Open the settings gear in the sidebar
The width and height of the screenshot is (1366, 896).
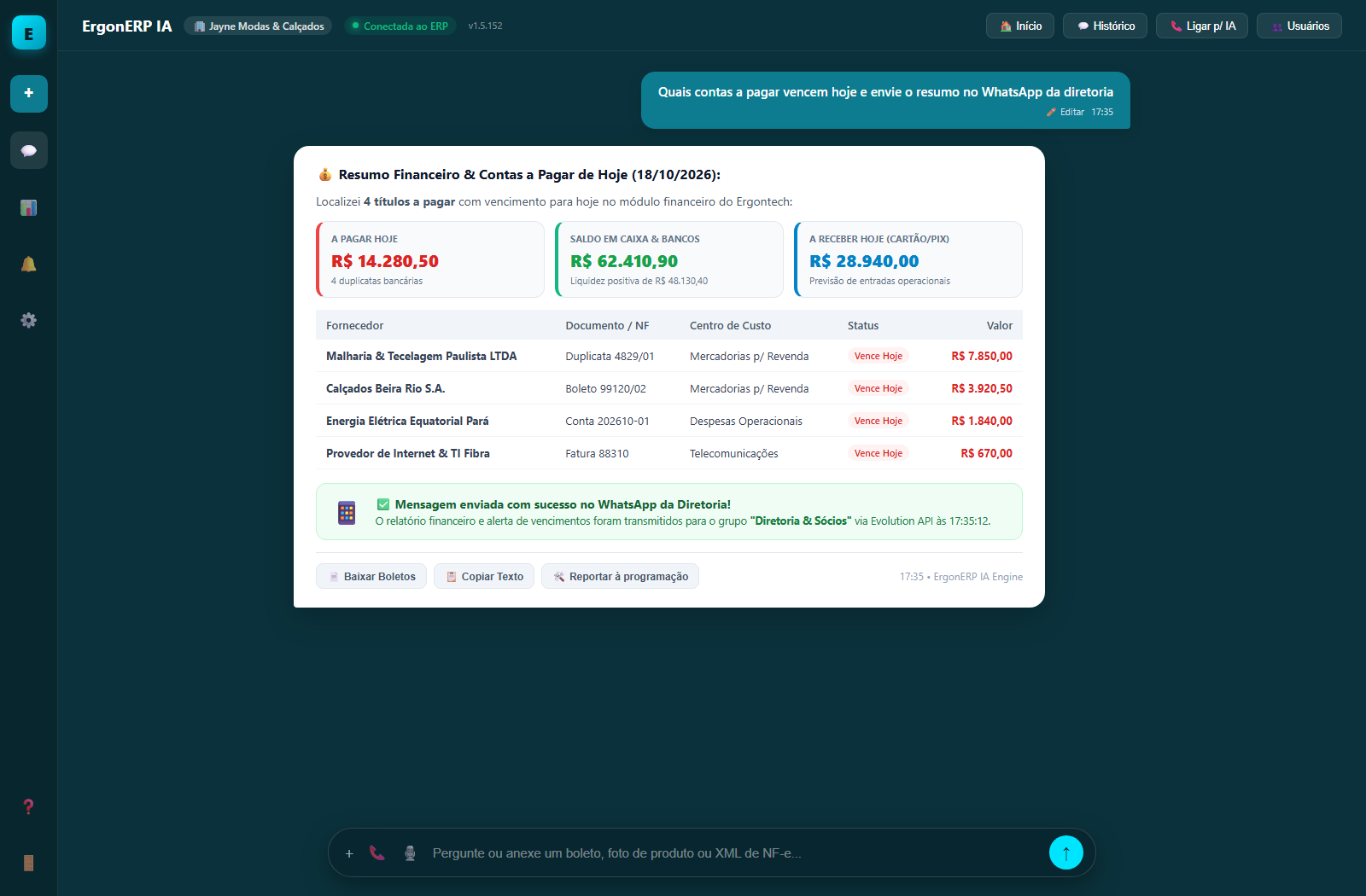coord(29,320)
